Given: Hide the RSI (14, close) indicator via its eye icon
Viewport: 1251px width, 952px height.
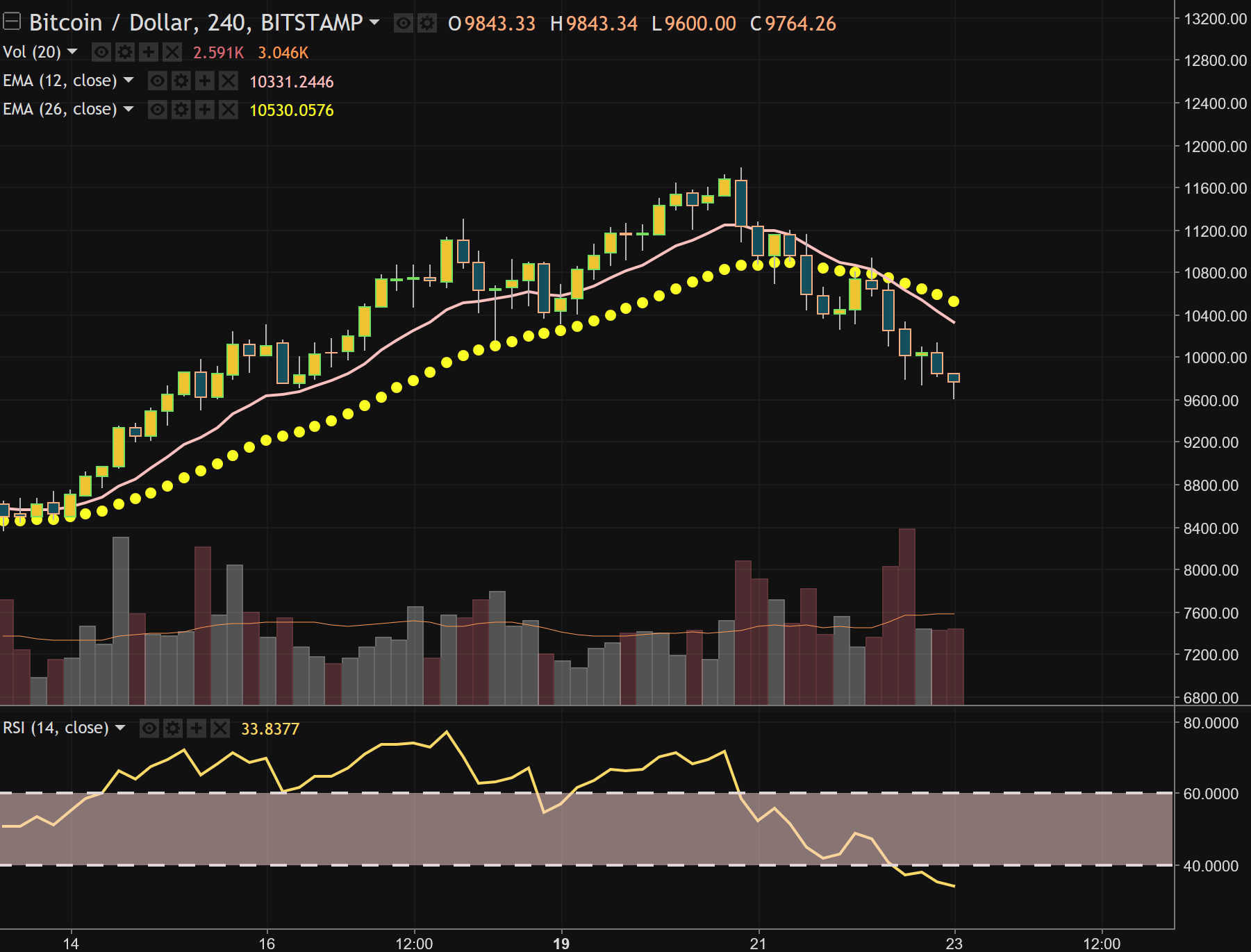Looking at the screenshot, I should [x=149, y=728].
